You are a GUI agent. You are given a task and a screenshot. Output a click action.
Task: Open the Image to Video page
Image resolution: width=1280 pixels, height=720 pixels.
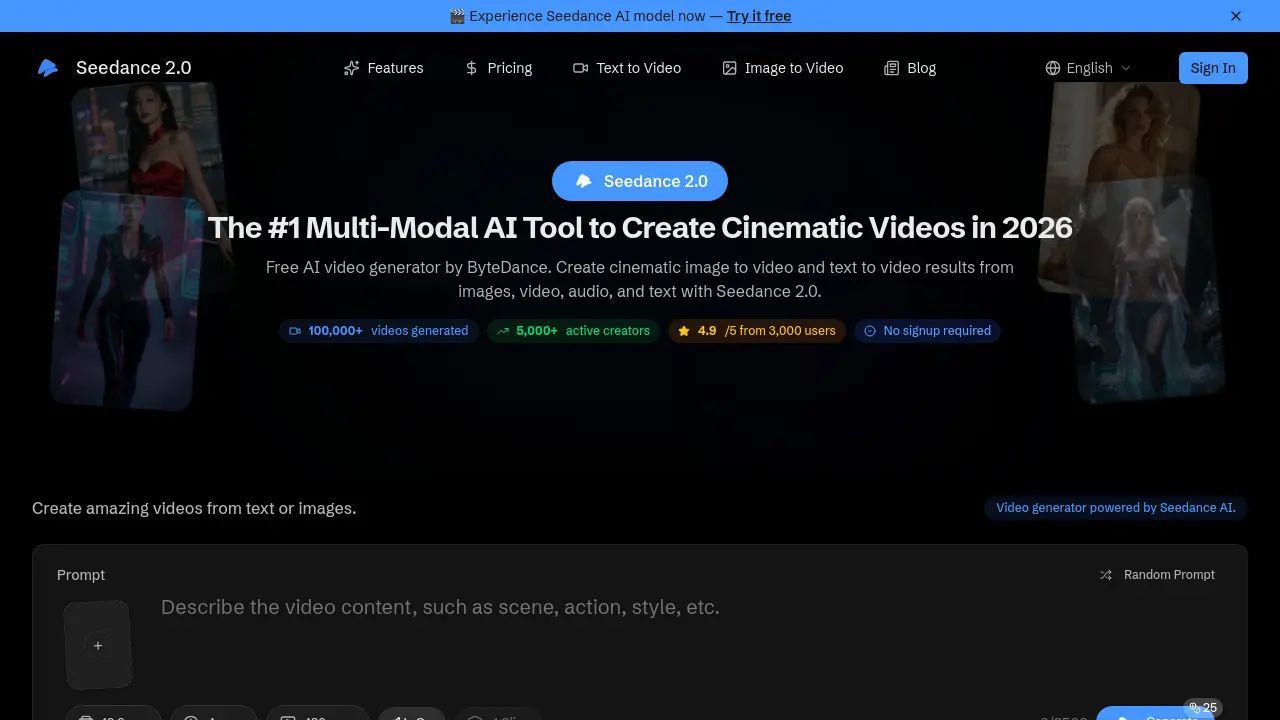(783, 68)
